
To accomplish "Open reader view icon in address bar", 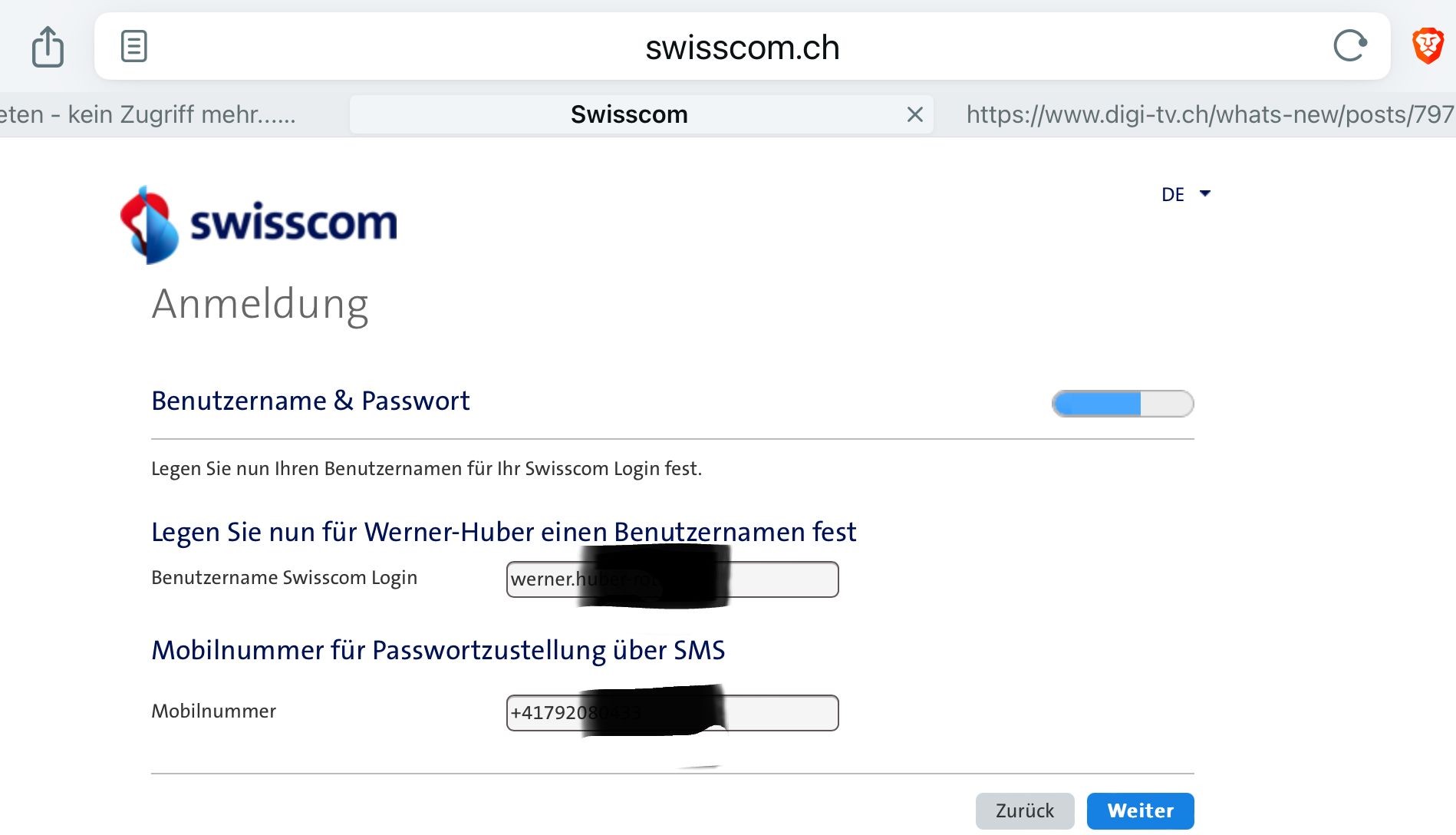I will [133, 46].
